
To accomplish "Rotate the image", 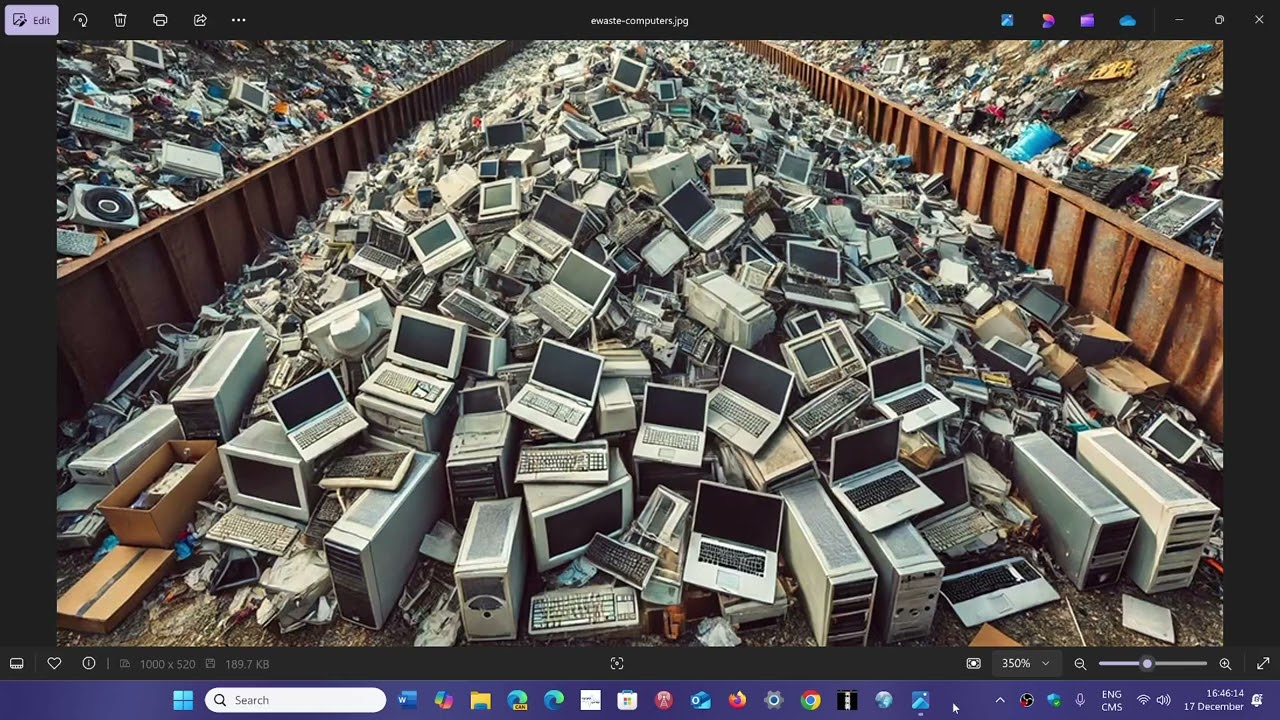I will point(80,20).
